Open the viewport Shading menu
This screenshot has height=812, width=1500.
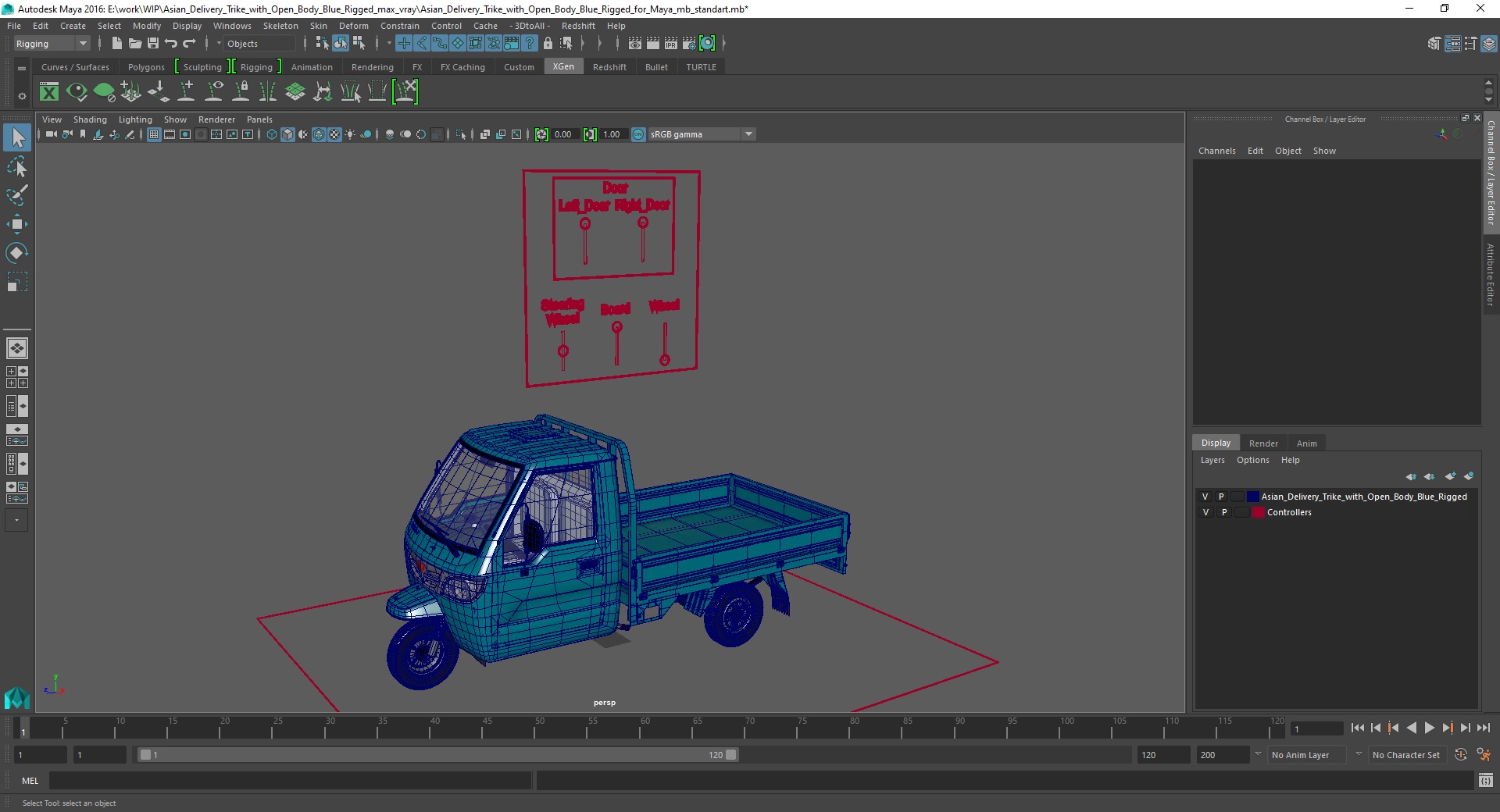tap(90, 119)
